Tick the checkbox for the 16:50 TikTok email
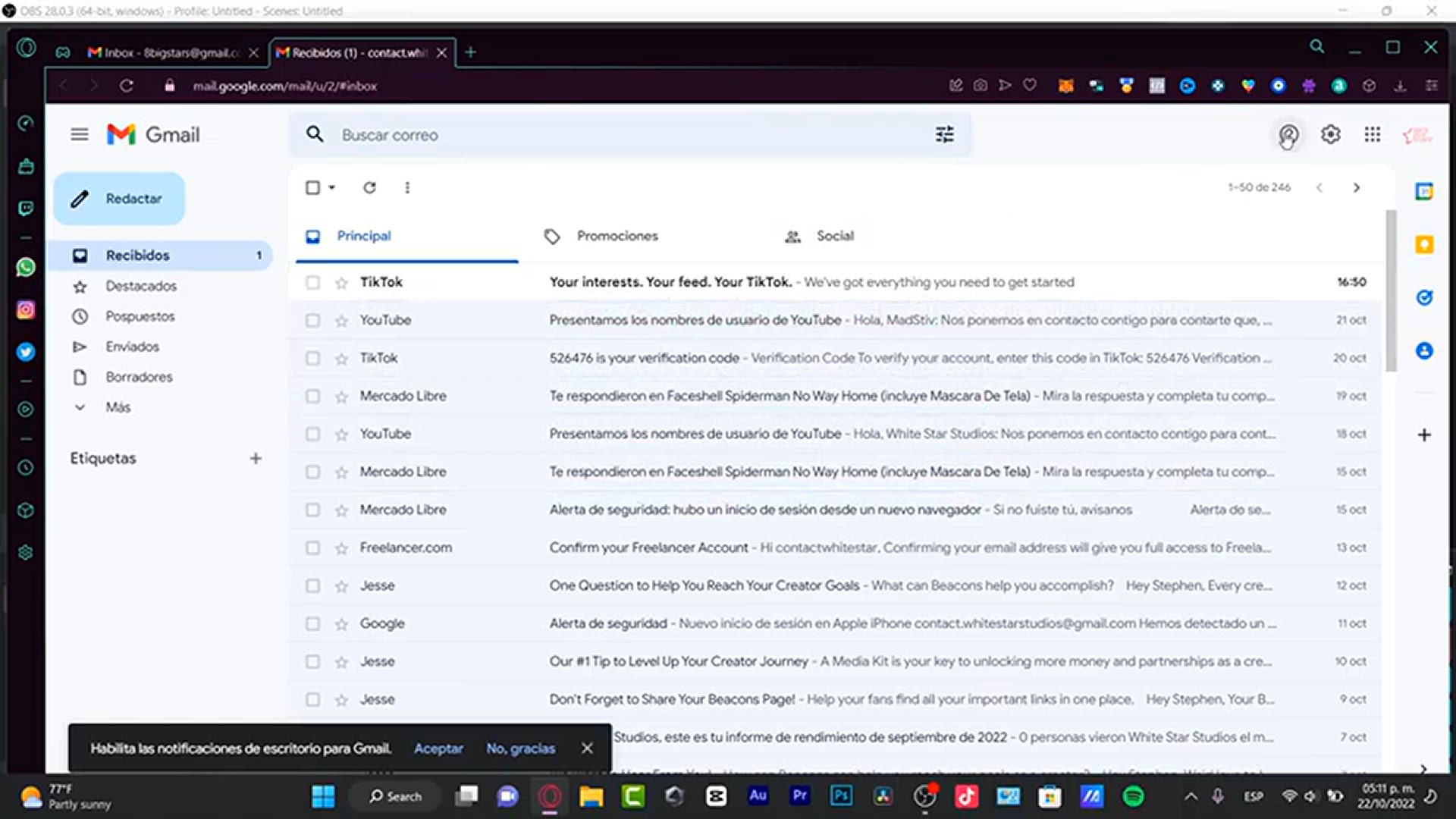 tap(312, 283)
